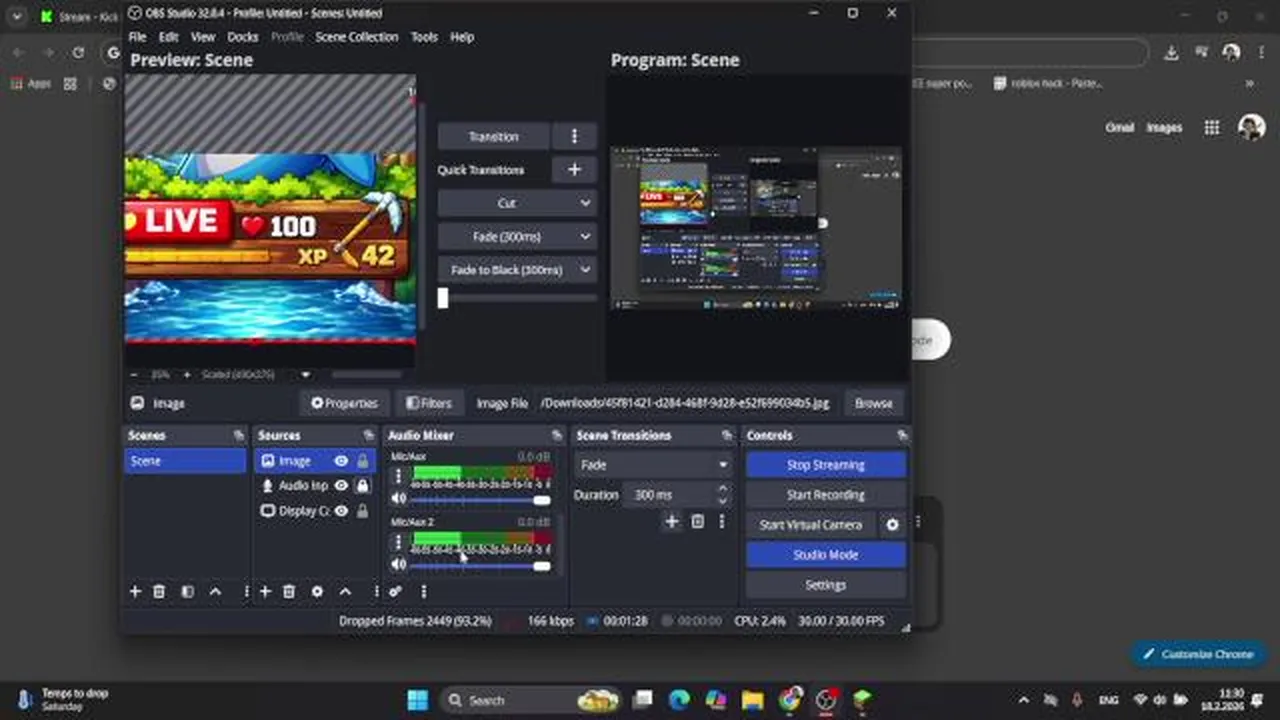The image size is (1280, 720).
Task: Adjust Mic/Aux volume slider
Action: pos(480,499)
